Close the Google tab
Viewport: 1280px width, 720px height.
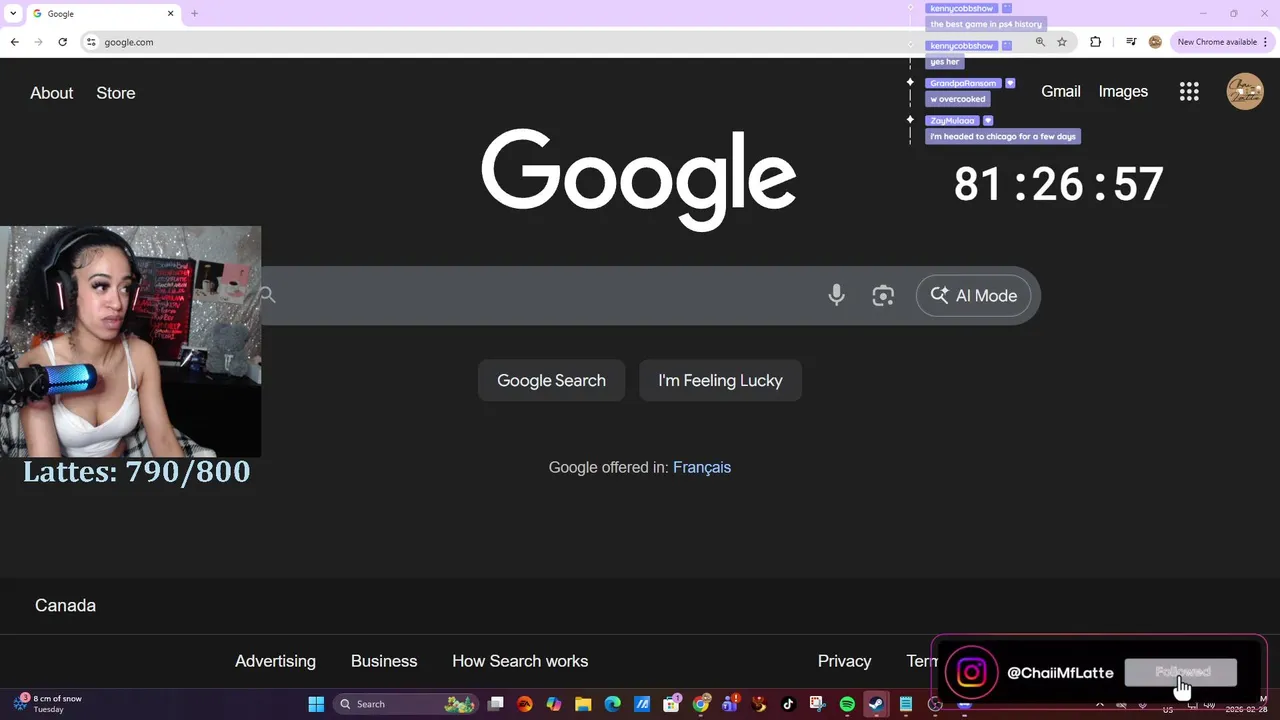pyautogui.click(x=170, y=14)
